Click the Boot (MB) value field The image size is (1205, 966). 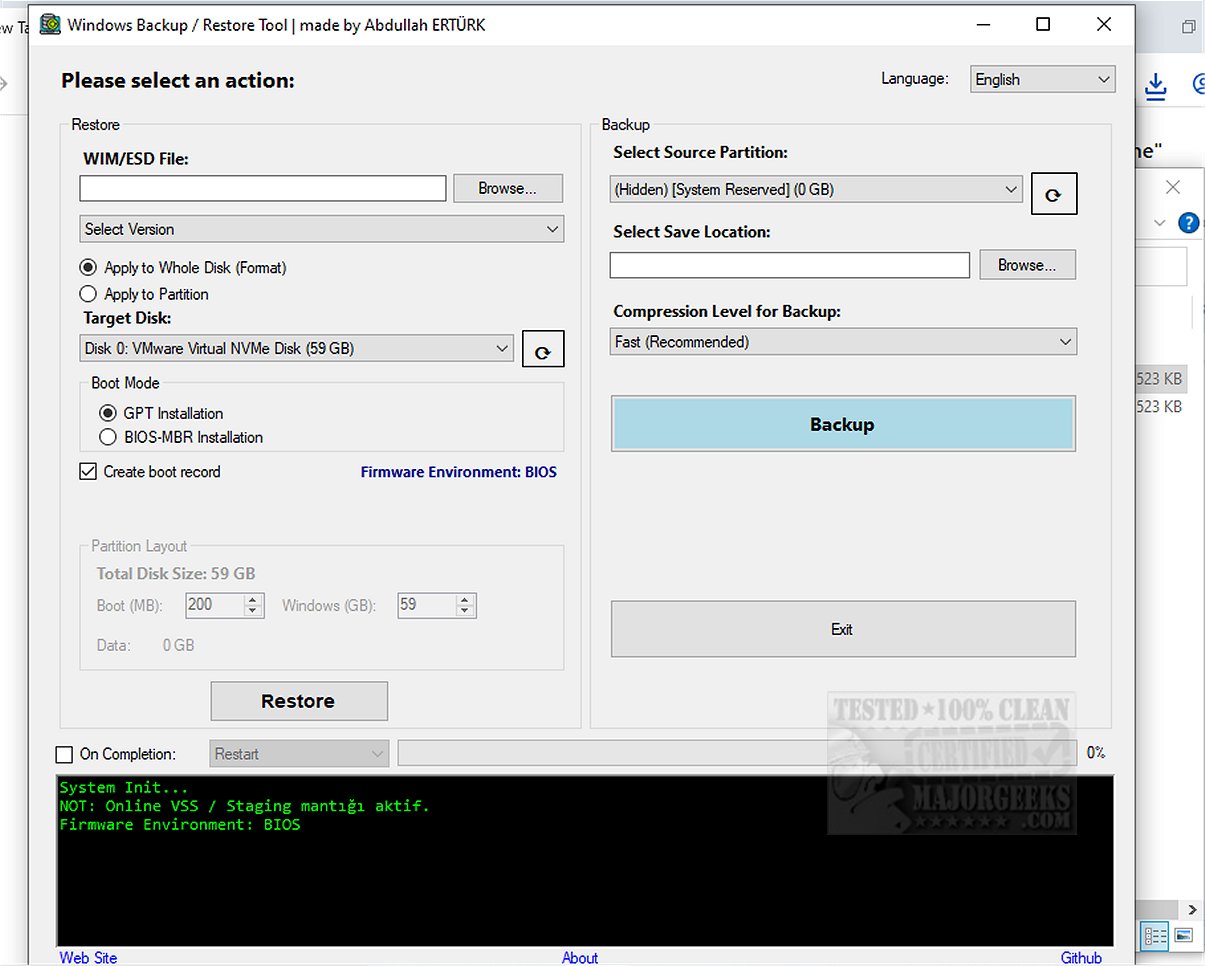point(214,605)
